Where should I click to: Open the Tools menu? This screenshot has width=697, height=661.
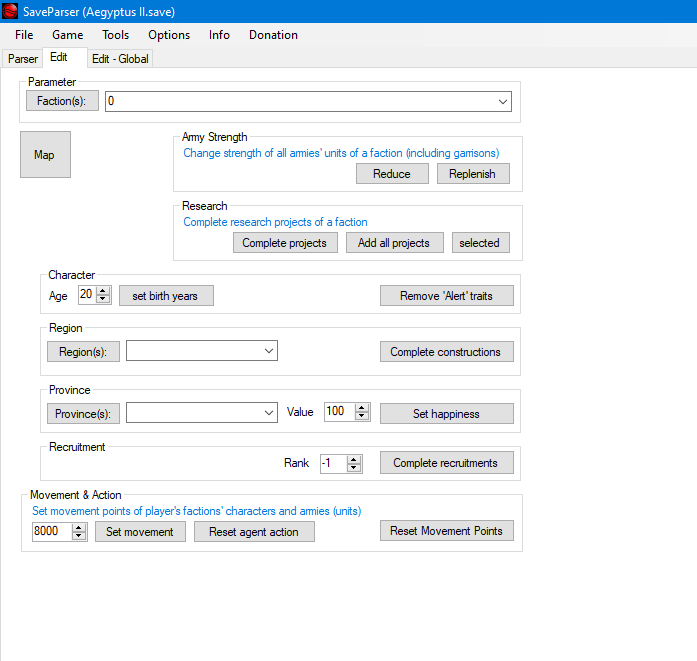coord(115,35)
